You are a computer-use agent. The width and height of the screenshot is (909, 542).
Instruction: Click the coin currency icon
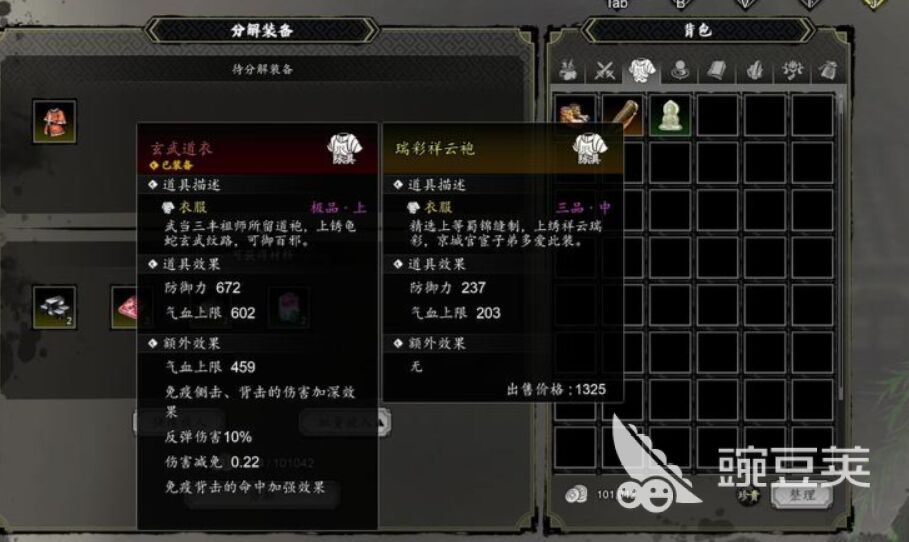coord(576,494)
